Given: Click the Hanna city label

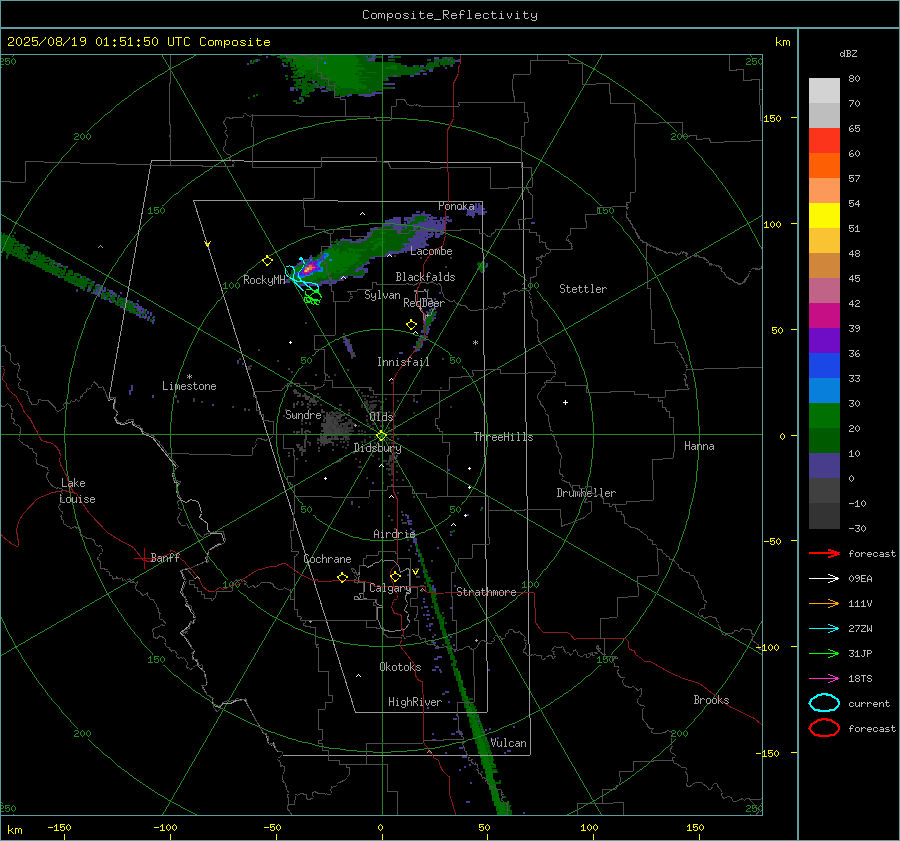Looking at the screenshot, I should click(699, 446).
